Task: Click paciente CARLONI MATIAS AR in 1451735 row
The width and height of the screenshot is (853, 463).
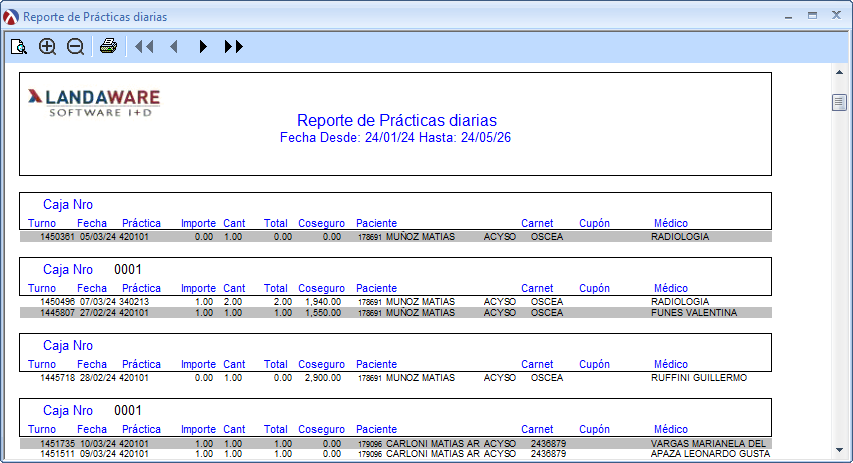Action: (433, 444)
